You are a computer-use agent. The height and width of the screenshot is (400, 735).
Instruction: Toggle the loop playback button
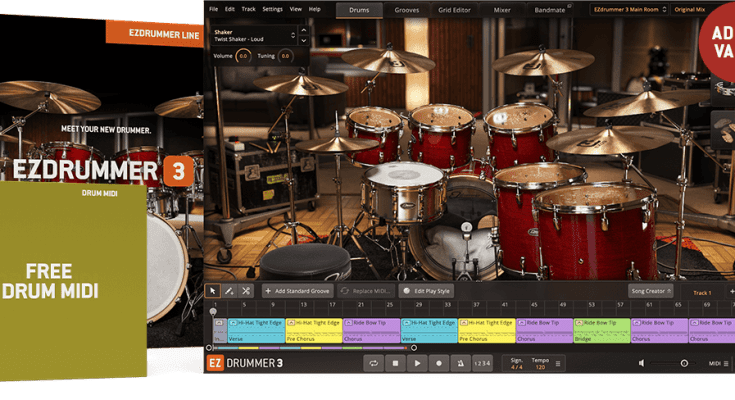(x=373, y=363)
